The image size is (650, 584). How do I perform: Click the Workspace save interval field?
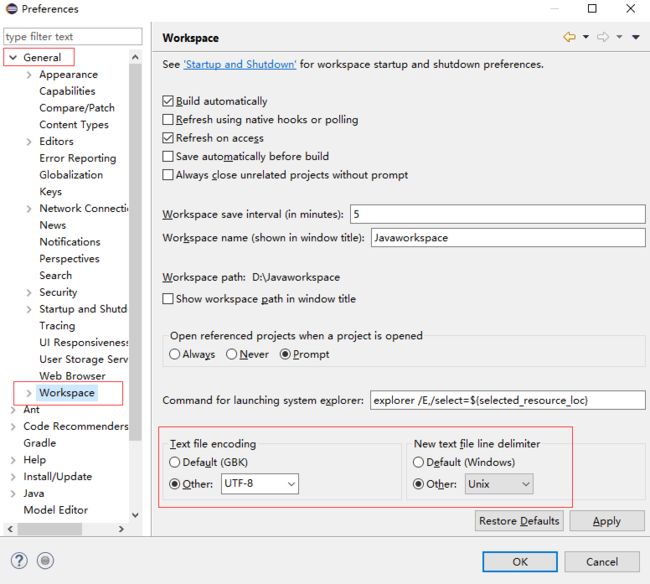pyautogui.click(x=497, y=214)
